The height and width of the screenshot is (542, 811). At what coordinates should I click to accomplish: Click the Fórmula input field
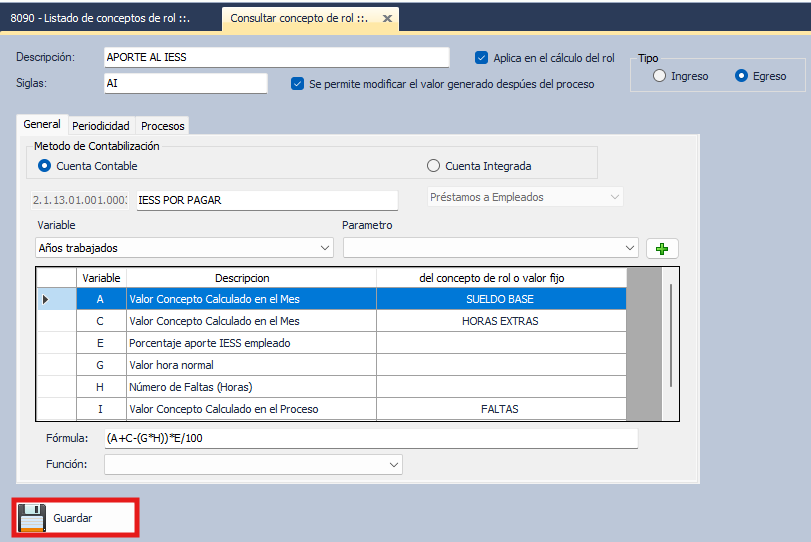pyautogui.click(x=370, y=439)
